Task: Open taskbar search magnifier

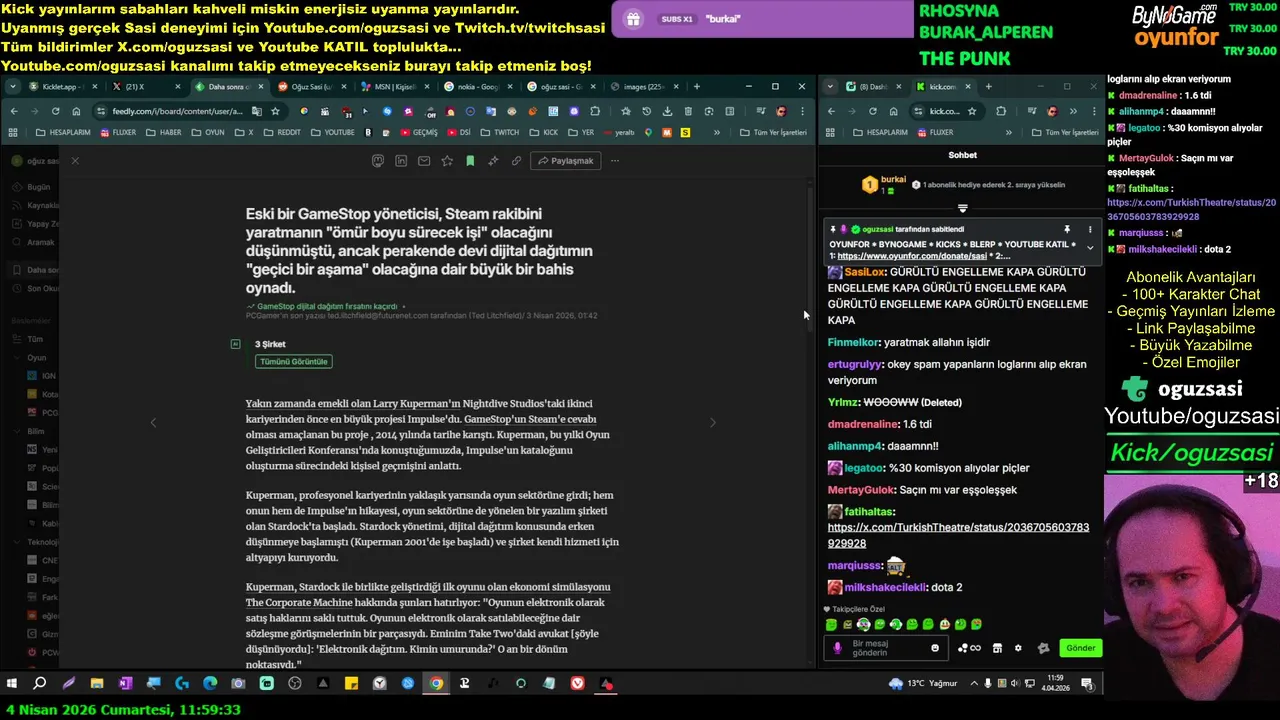Action: click(40, 684)
